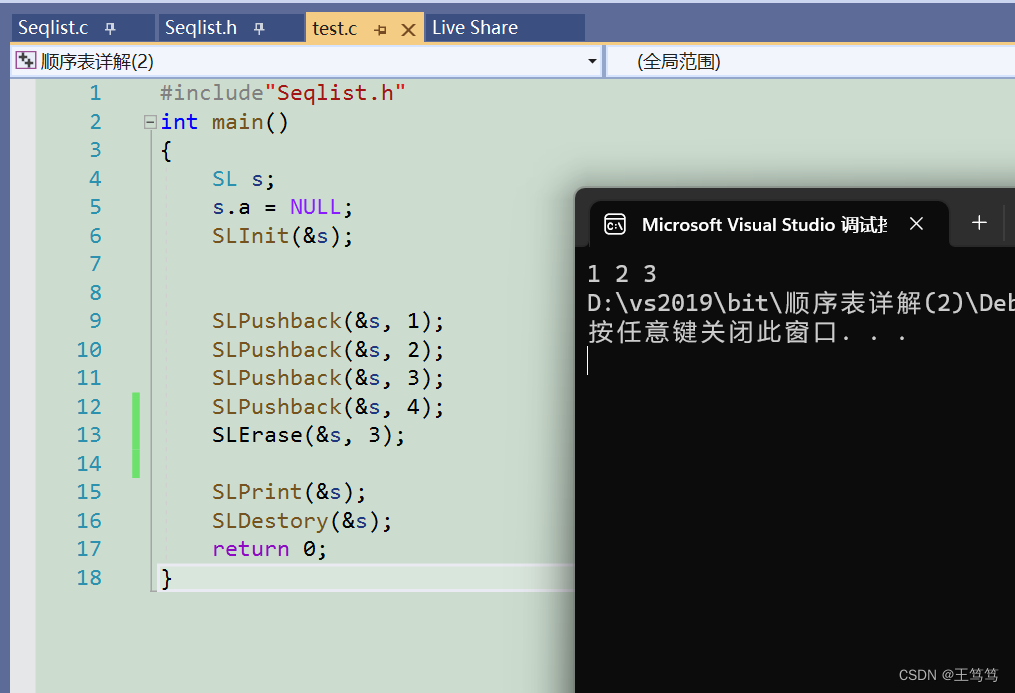The width and height of the screenshot is (1015, 693).
Task: Toggle pin icon on test.c tab
Action: (x=381, y=30)
